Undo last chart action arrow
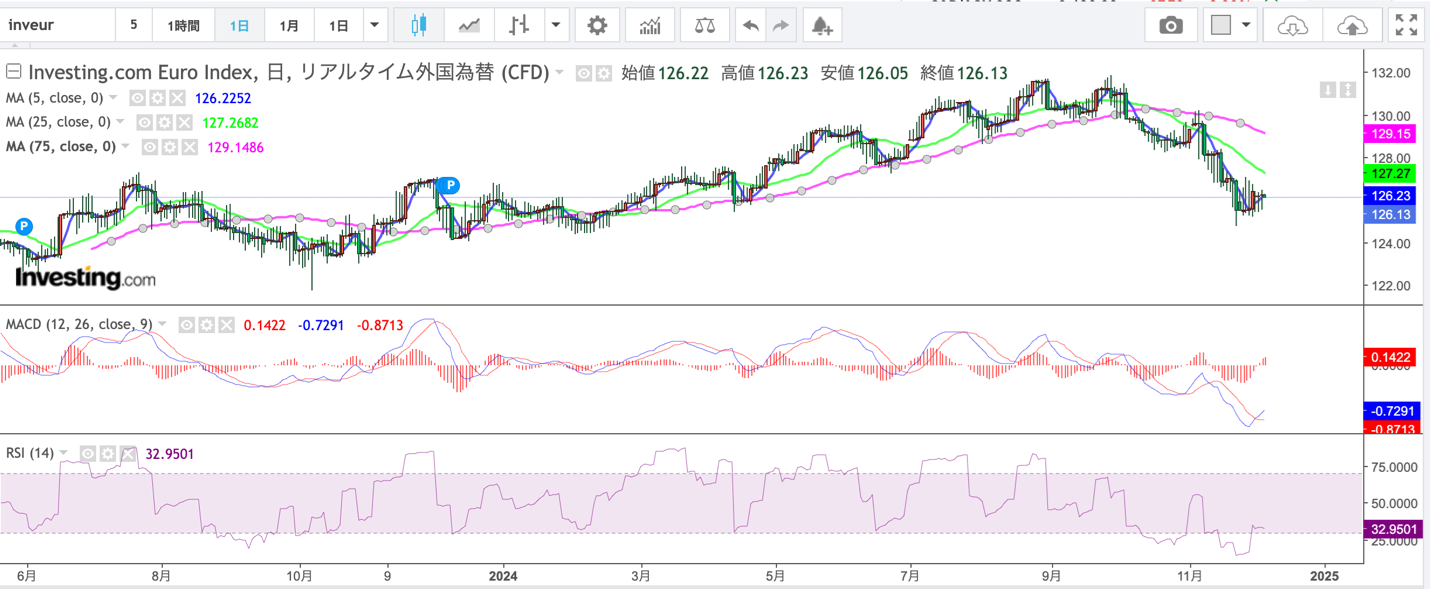 (x=751, y=25)
